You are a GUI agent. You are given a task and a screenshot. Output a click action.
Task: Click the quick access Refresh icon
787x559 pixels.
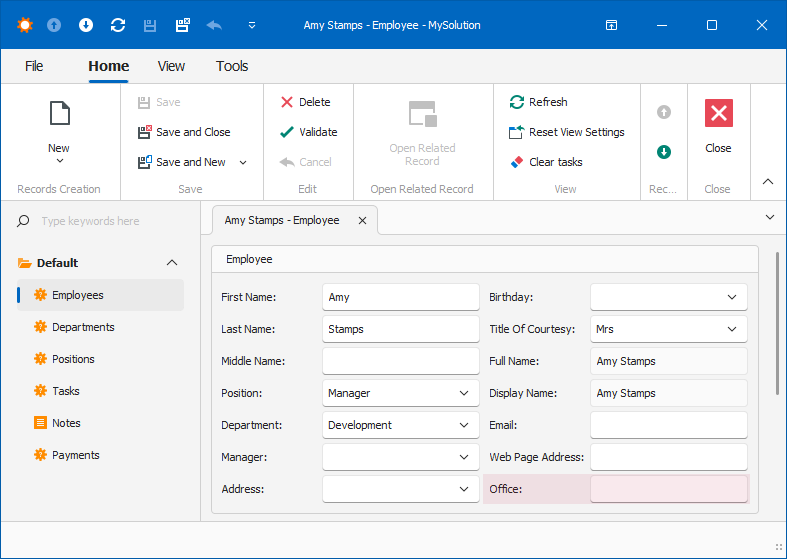pyautogui.click(x=118, y=25)
